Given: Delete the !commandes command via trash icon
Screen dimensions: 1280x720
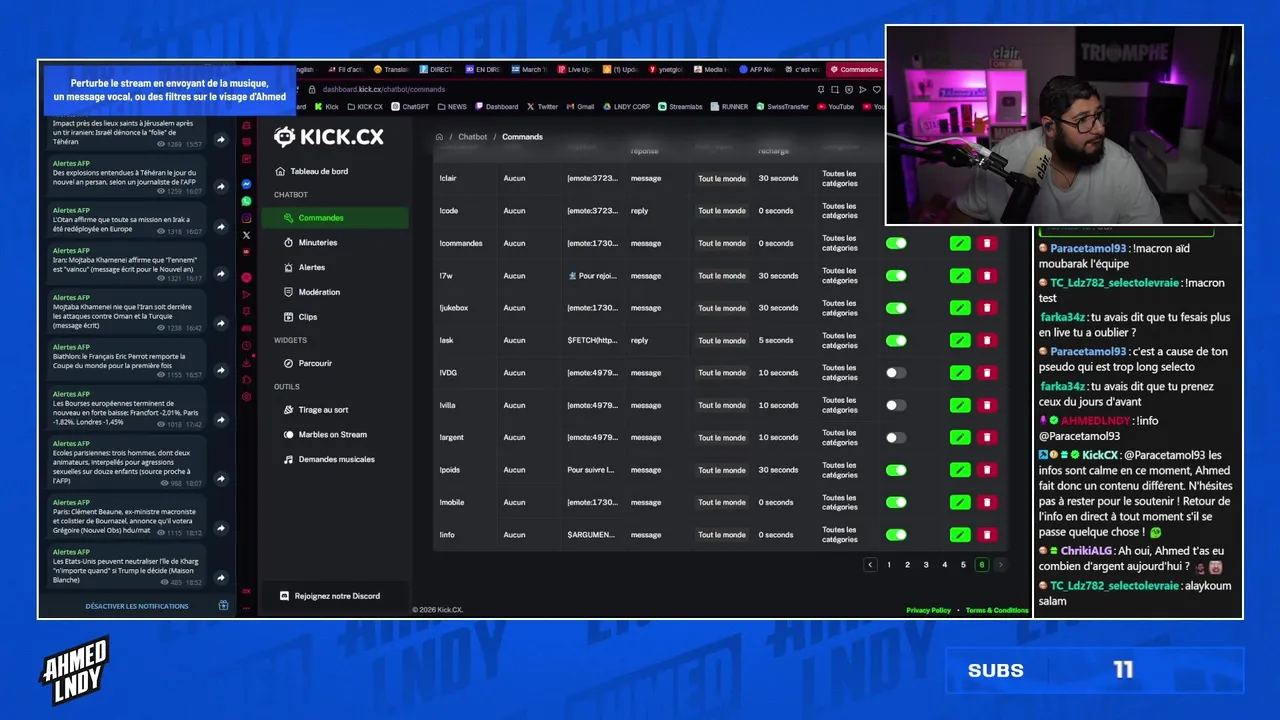Looking at the screenshot, I should [987, 243].
